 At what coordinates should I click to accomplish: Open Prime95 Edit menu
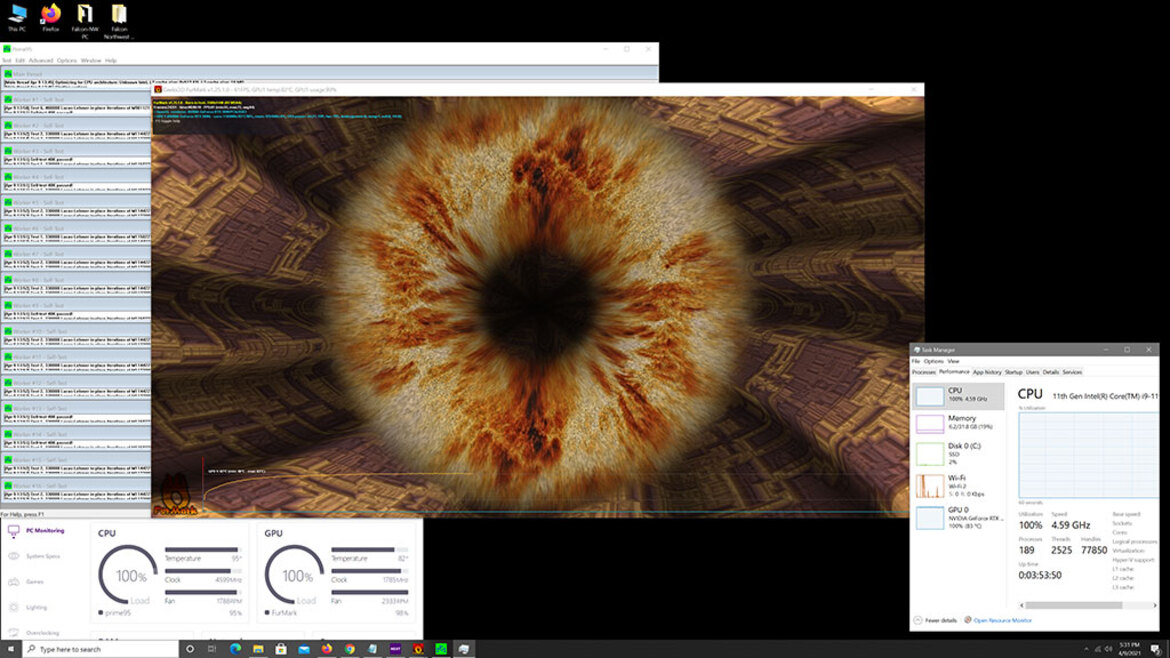coord(20,60)
